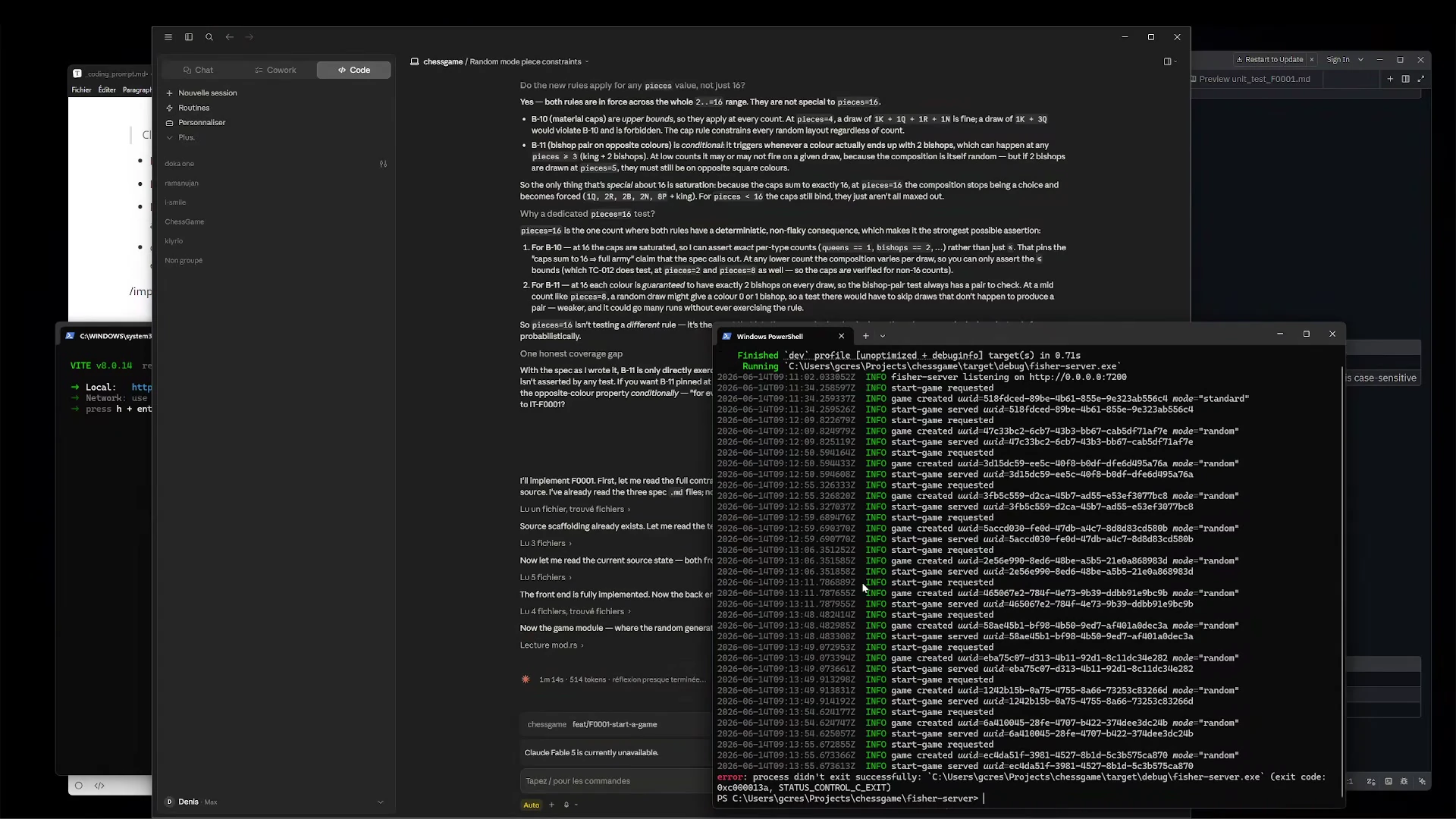This screenshot has height=819, width=1456.
Task: Click the PowerShell prompt line
Action: [x=850, y=799]
